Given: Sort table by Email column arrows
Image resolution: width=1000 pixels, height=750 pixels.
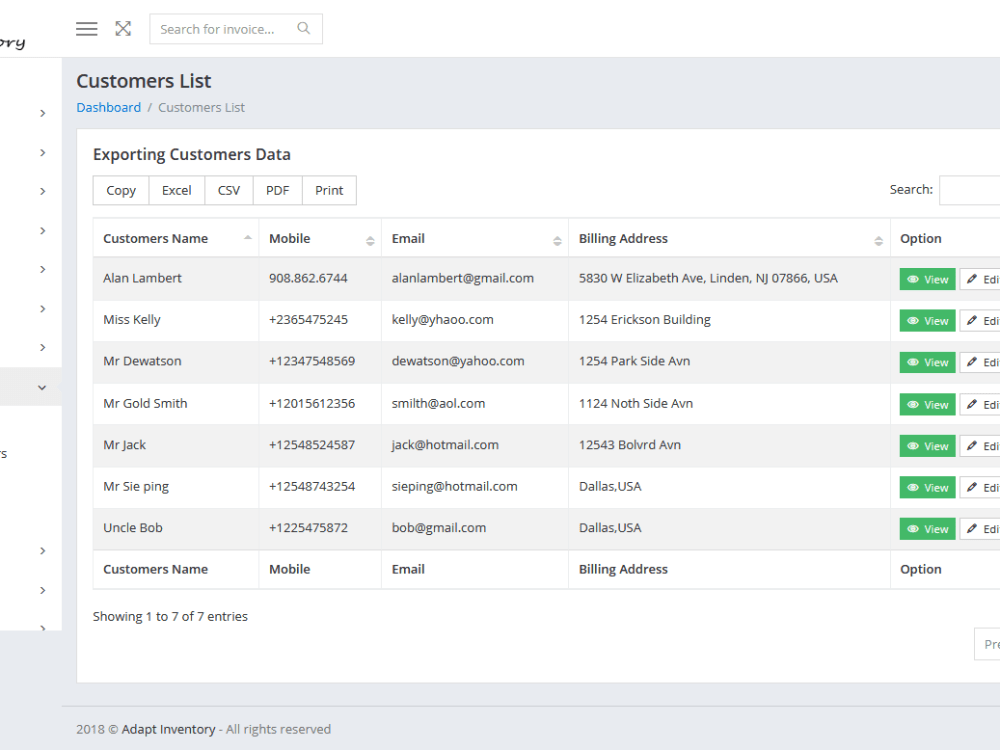Looking at the screenshot, I should [557, 240].
